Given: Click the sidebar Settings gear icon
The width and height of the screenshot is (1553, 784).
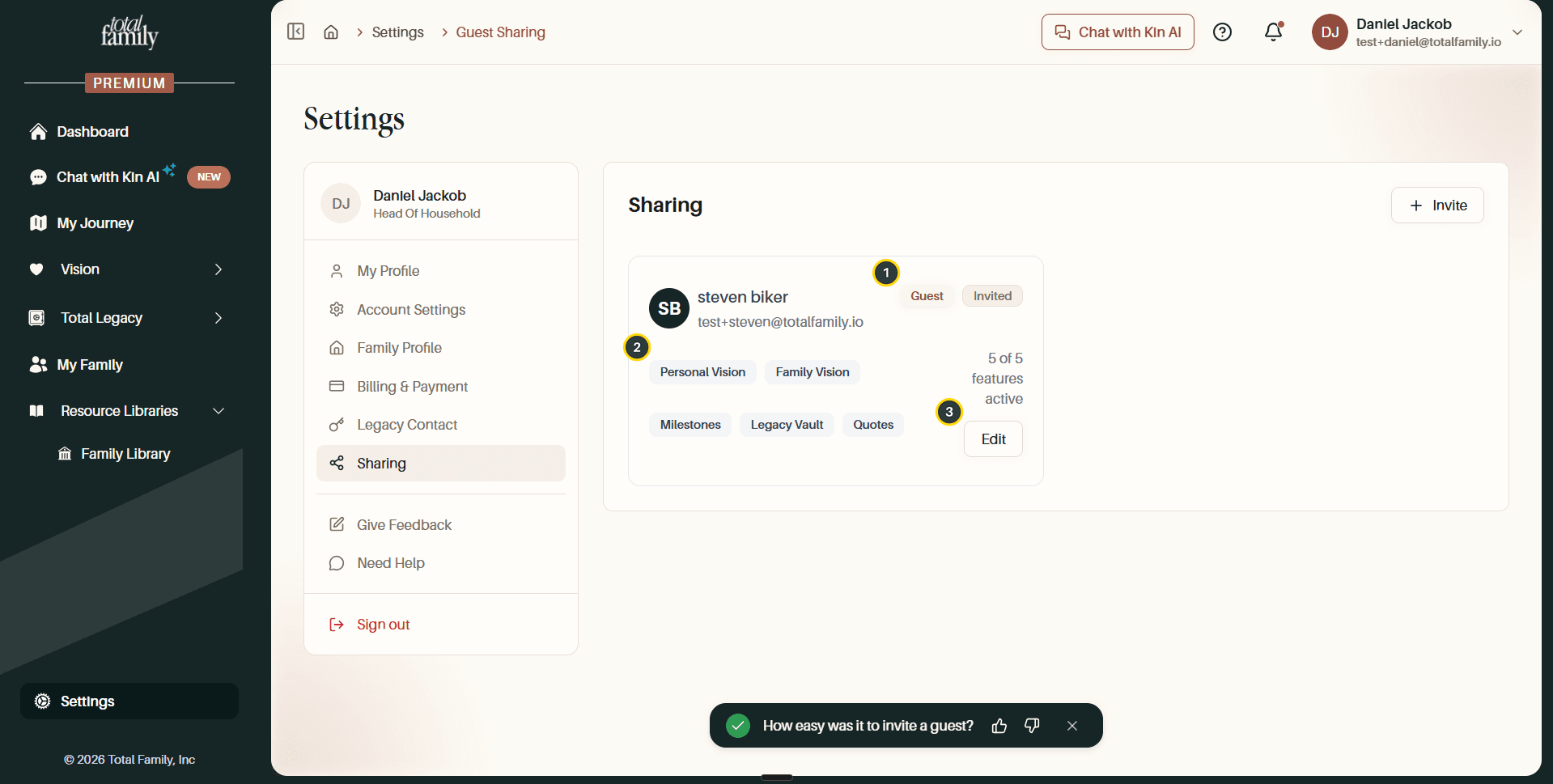Looking at the screenshot, I should tap(43, 701).
